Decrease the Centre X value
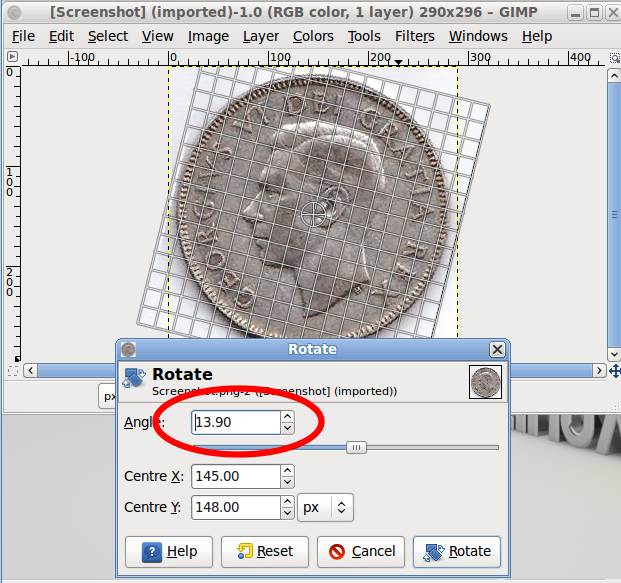The height and width of the screenshot is (583, 621). pyautogui.click(x=288, y=482)
